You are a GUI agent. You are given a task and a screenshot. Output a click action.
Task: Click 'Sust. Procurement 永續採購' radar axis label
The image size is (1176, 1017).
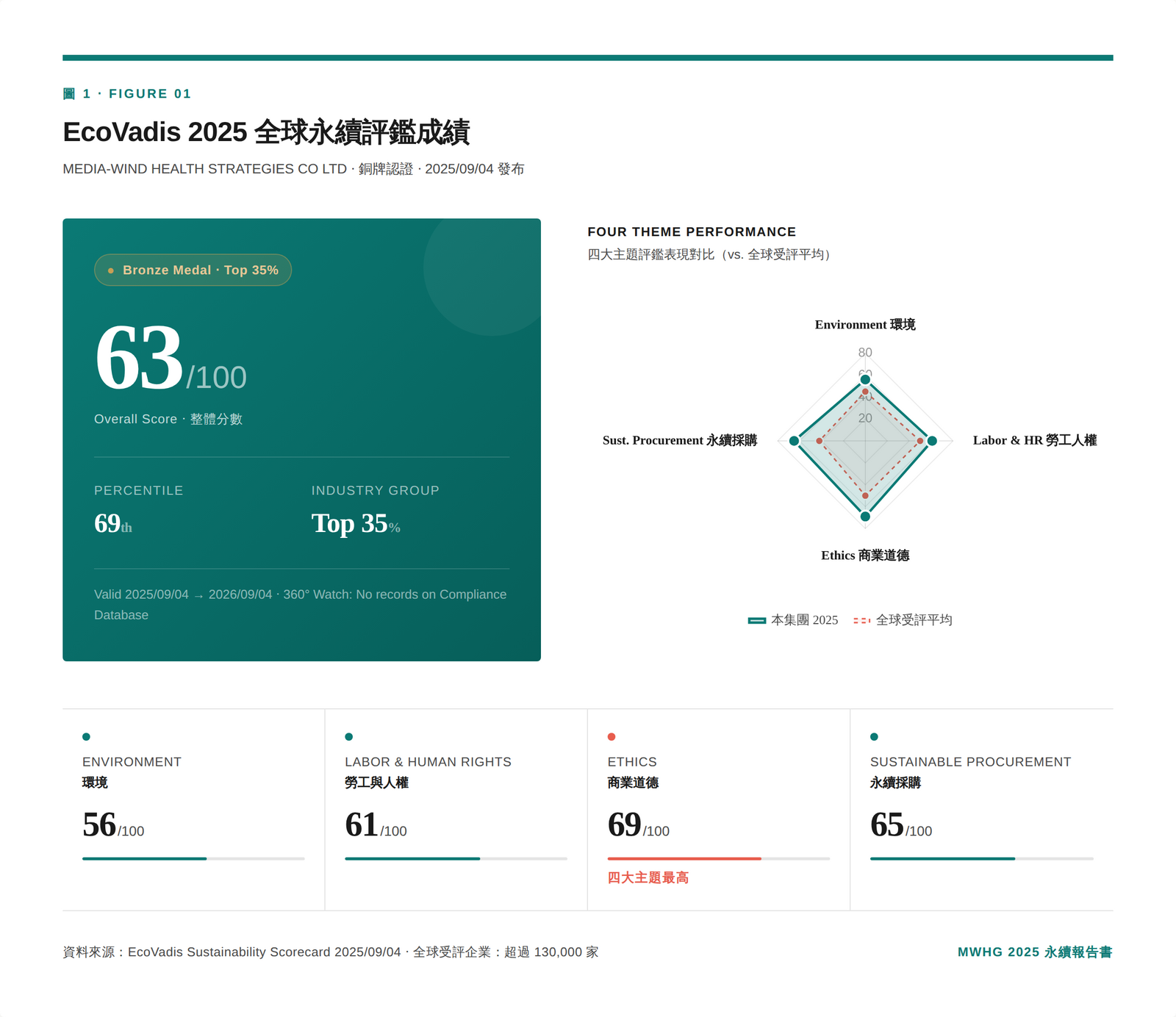[x=680, y=440]
